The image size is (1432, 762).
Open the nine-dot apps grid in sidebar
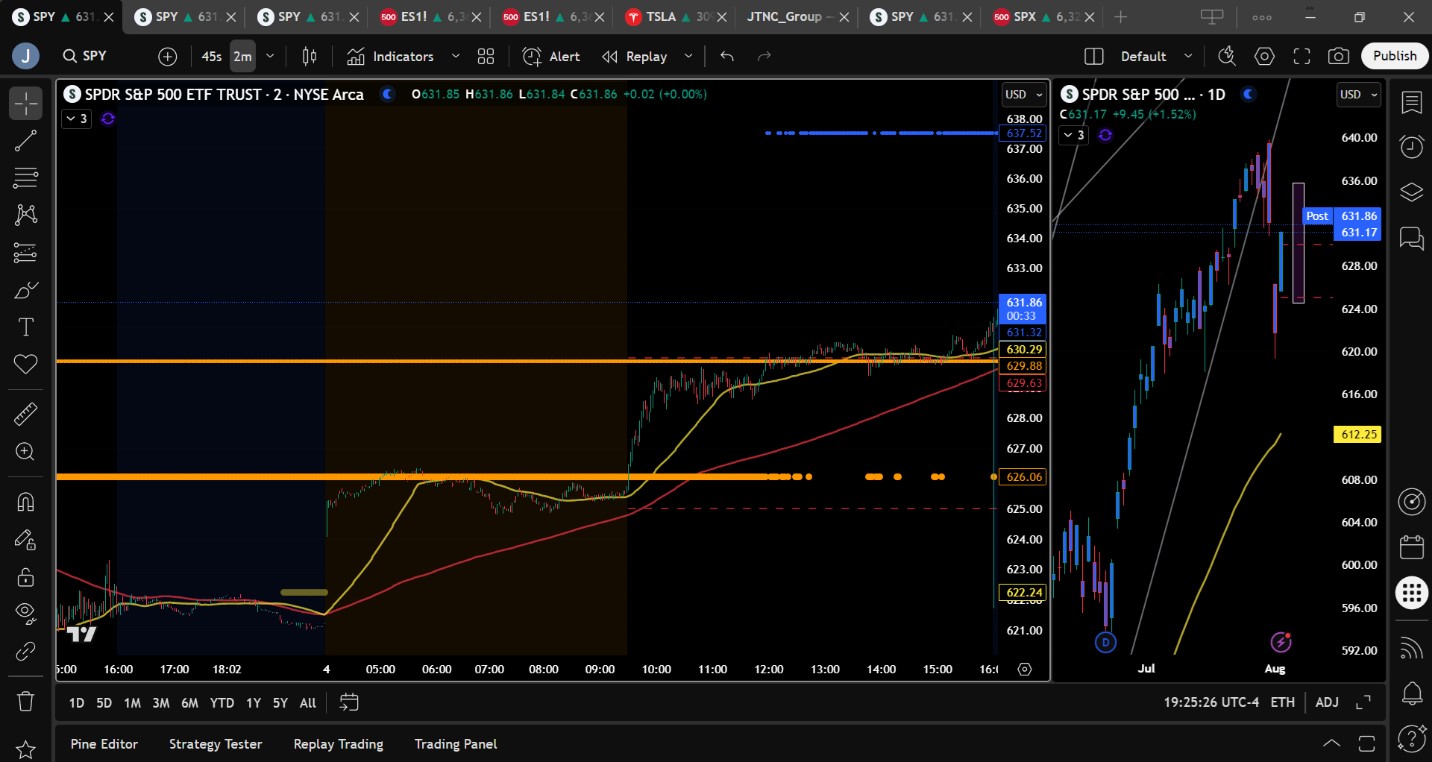tap(1411, 592)
